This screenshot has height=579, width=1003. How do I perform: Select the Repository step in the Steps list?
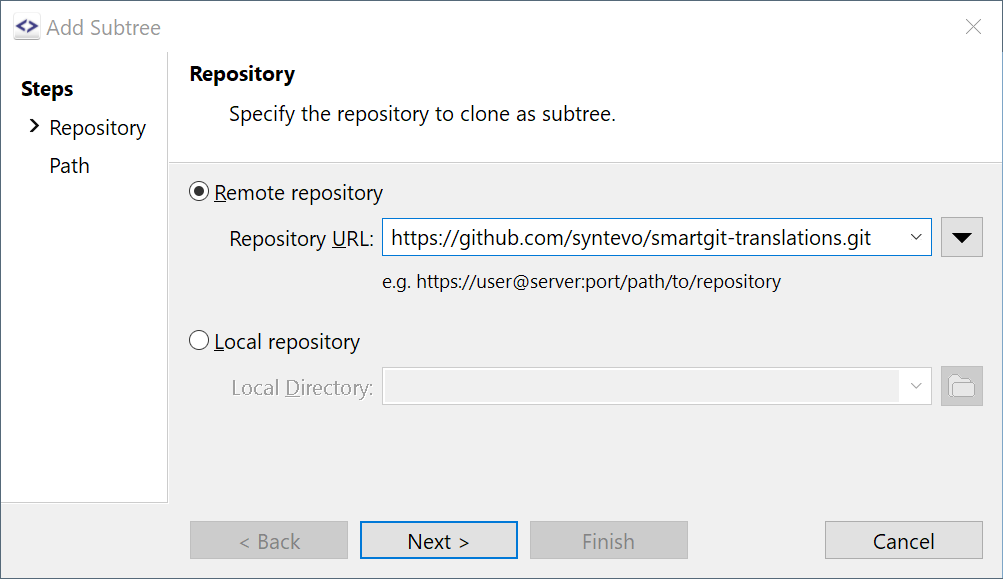tap(96, 127)
